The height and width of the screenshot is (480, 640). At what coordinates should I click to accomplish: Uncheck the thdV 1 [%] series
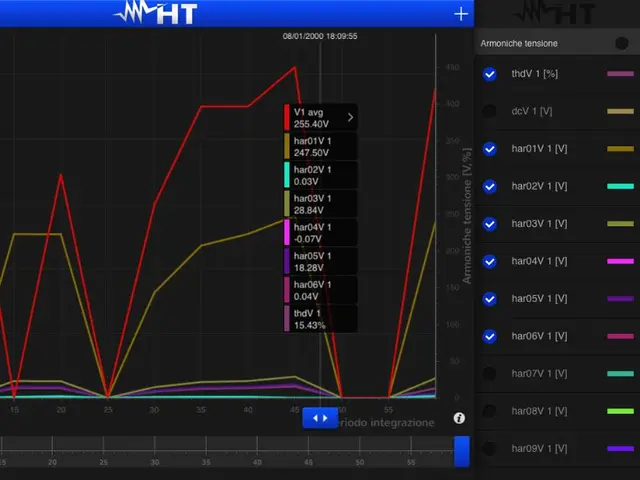[x=489, y=74]
